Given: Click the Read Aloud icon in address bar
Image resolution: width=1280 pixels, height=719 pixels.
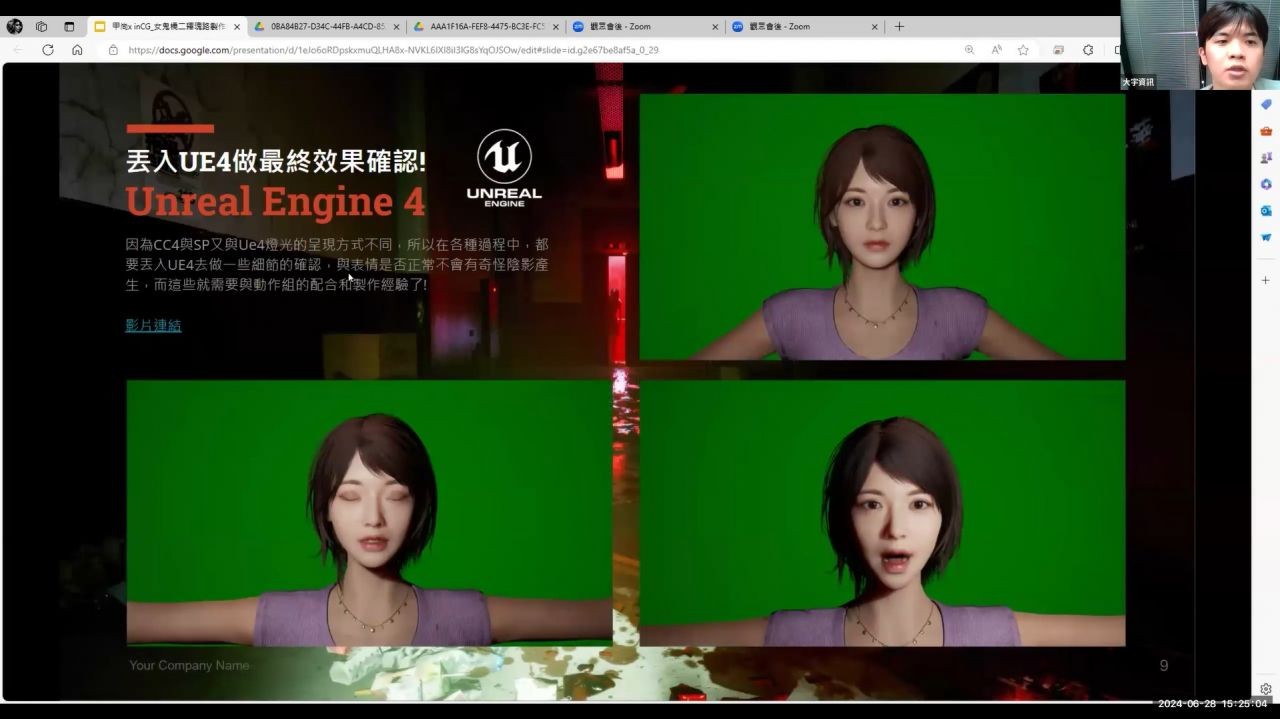Looking at the screenshot, I should [x=996, y=50].
